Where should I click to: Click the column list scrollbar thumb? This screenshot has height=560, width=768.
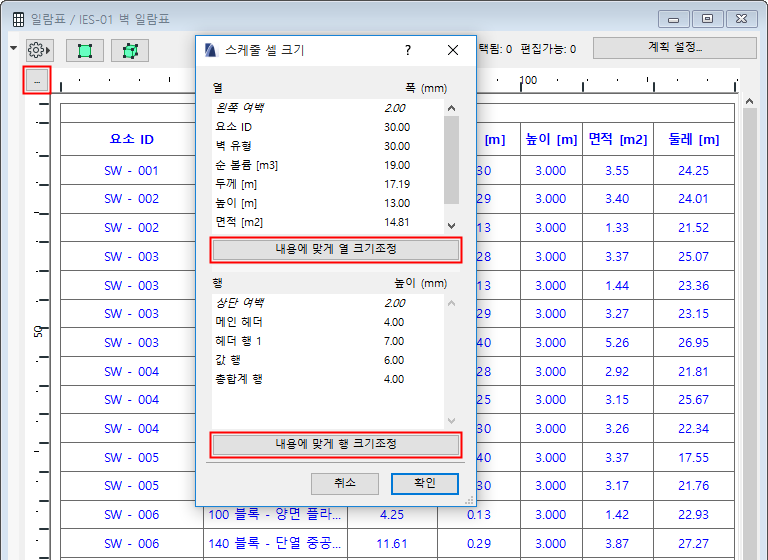(451, 159)
